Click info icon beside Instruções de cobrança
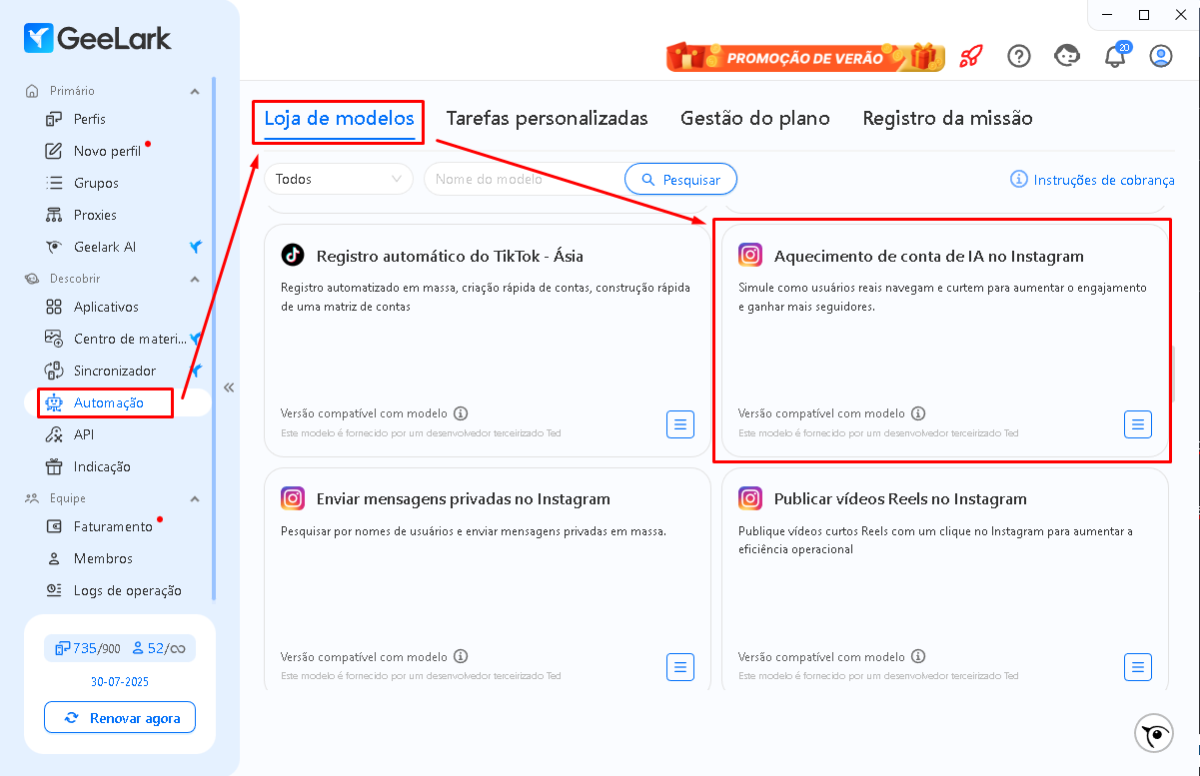The image size is (1200, 776). tap(1019, 179)
